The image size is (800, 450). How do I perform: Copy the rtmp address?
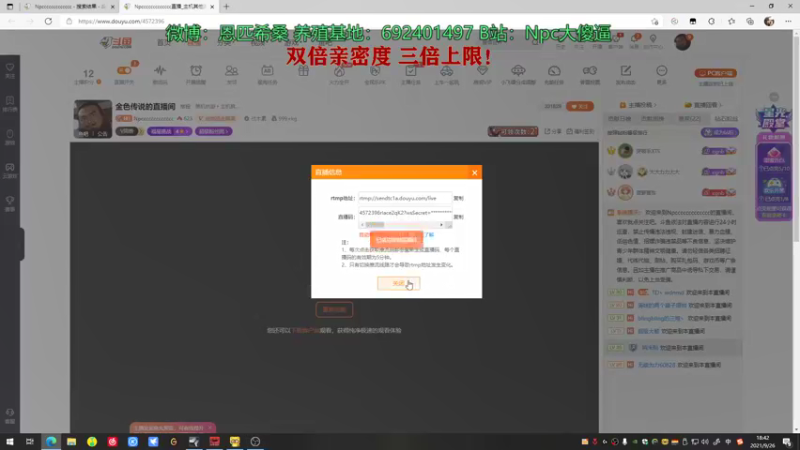pos(459,198)
